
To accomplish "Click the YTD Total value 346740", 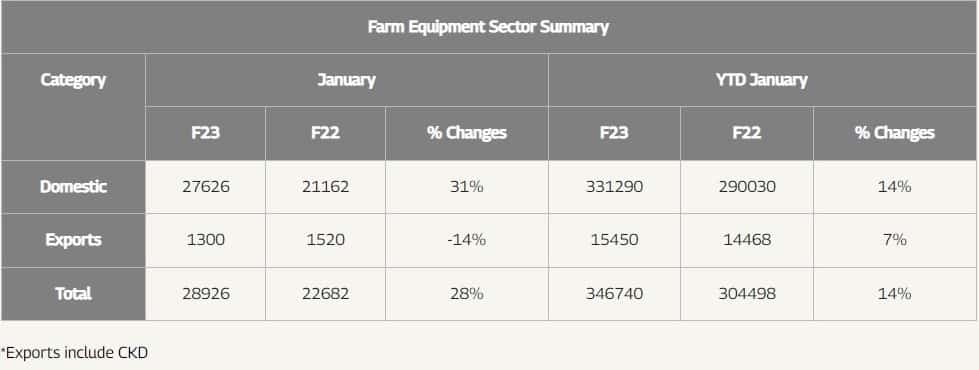I will click(x=614, y=293).
